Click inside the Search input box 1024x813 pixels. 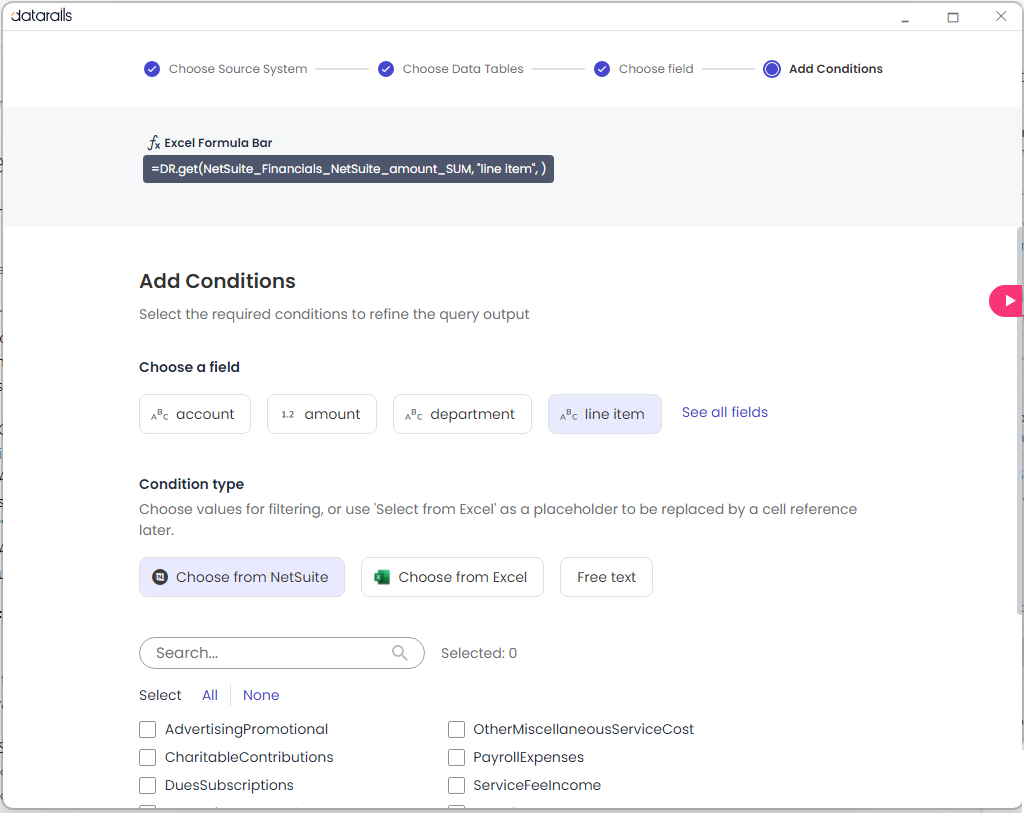(x=270, y=652)
